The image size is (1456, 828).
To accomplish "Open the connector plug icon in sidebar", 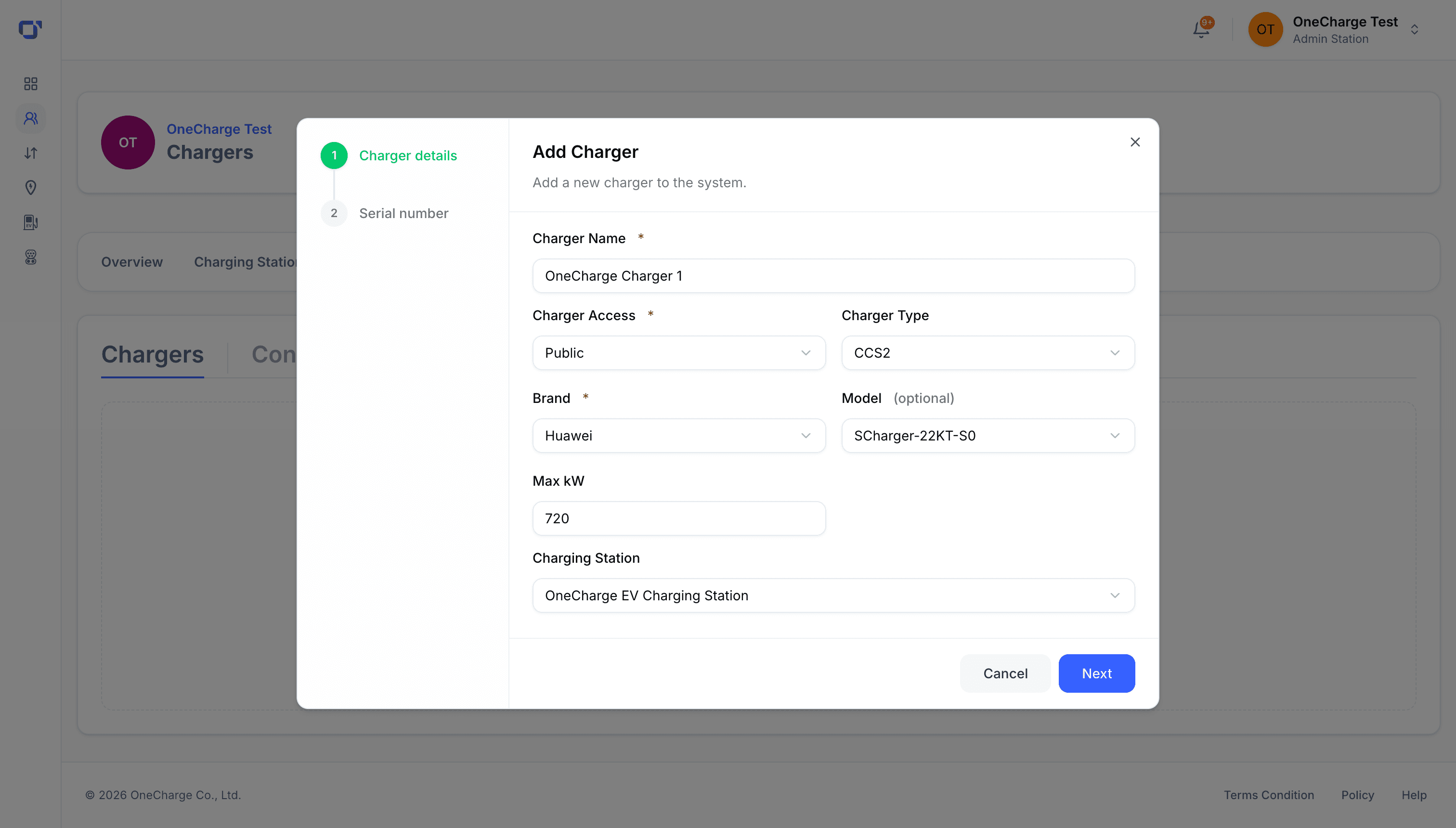I will 31,257.
